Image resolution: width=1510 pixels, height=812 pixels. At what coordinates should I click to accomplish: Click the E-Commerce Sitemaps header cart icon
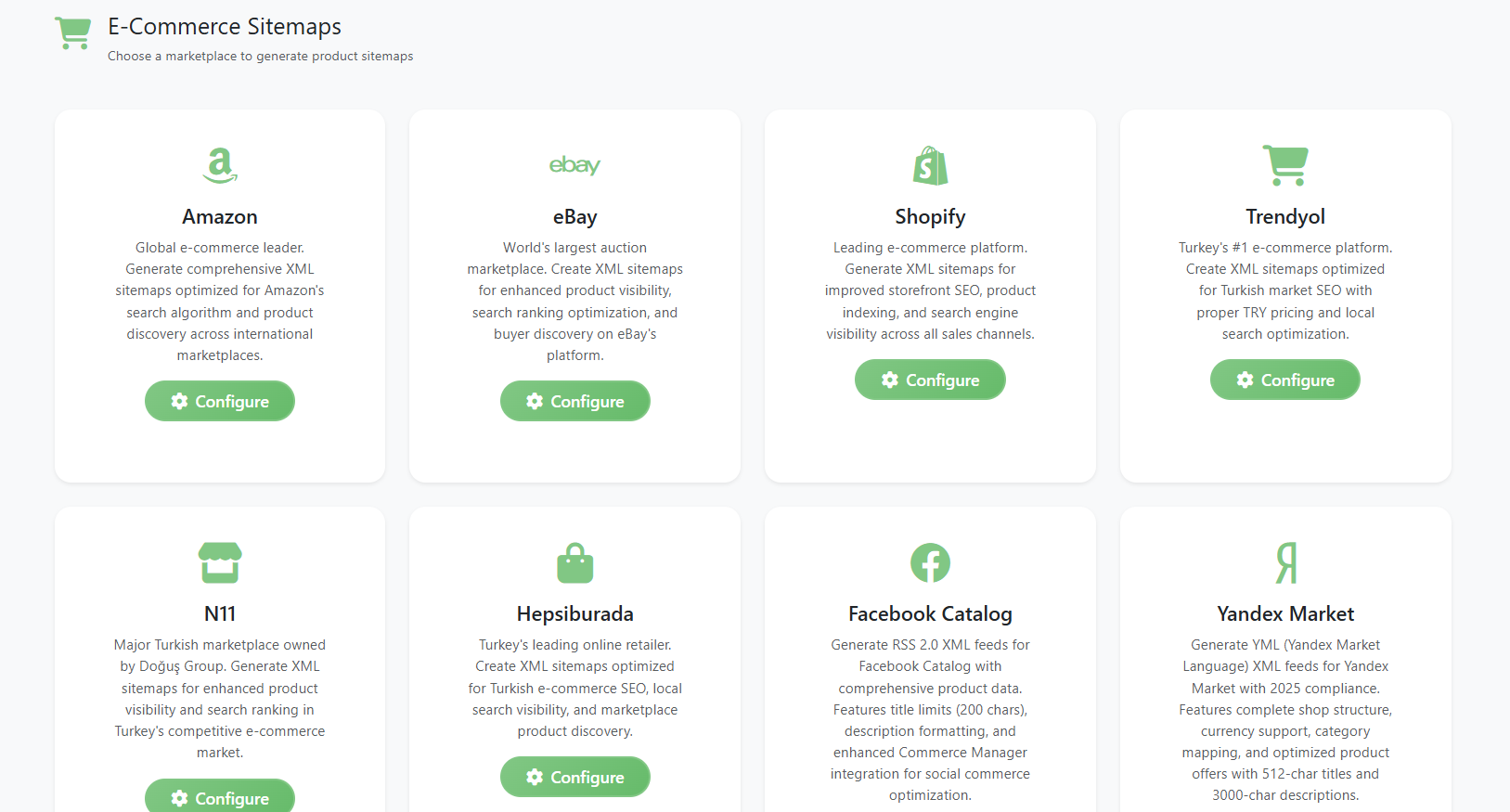(x=73, y=33)
